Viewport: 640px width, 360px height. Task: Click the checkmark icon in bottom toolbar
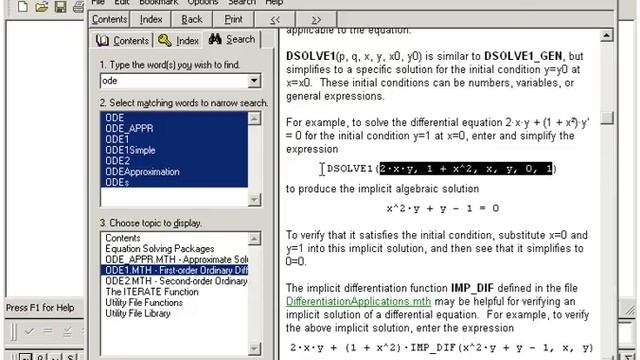pyautogui.click(x=29, y=331)
